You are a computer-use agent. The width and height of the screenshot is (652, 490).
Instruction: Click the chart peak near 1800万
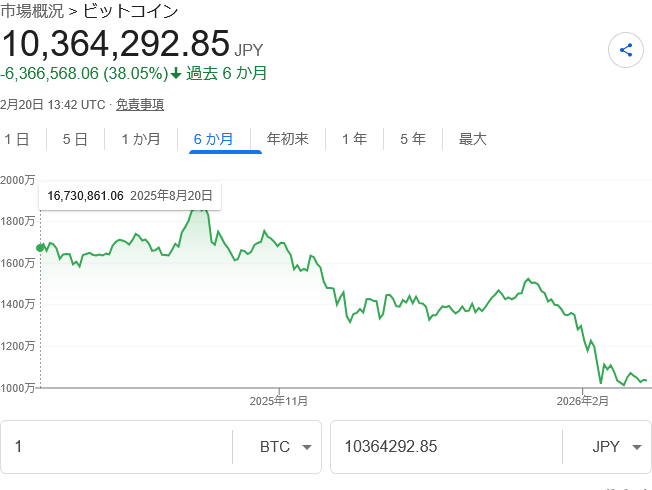pos(199,208)
